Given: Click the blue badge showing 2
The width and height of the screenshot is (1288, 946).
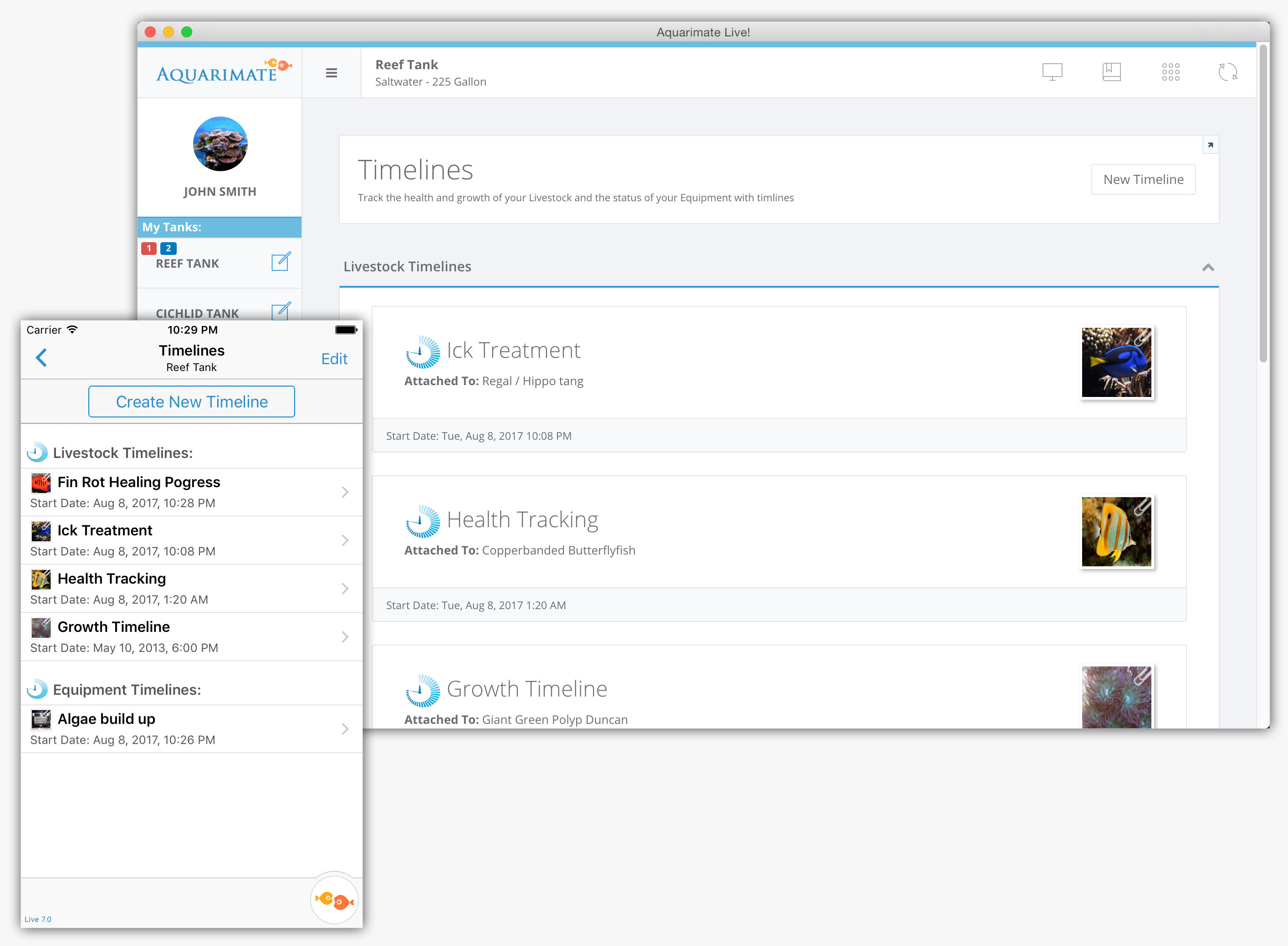Looking at the screenshot, I should click(x=169, y=248).
